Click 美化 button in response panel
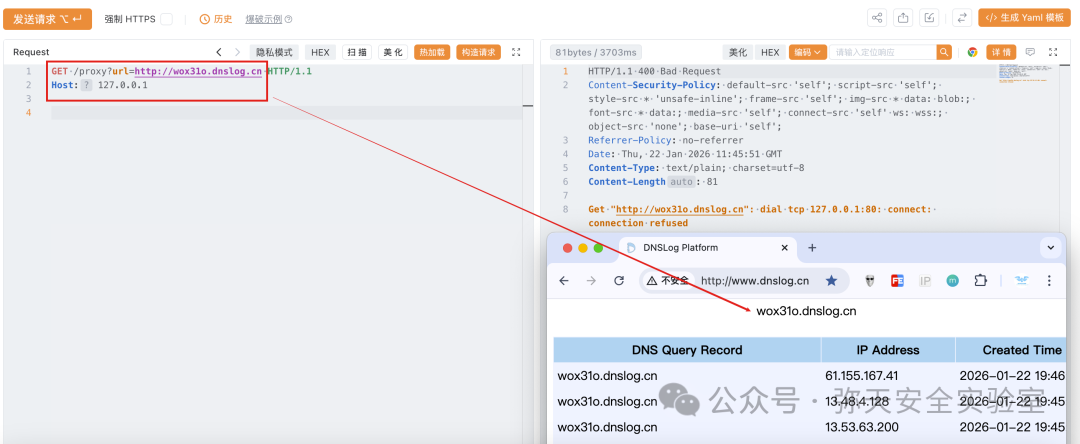The image size is (1080, 444). (737, 52)
